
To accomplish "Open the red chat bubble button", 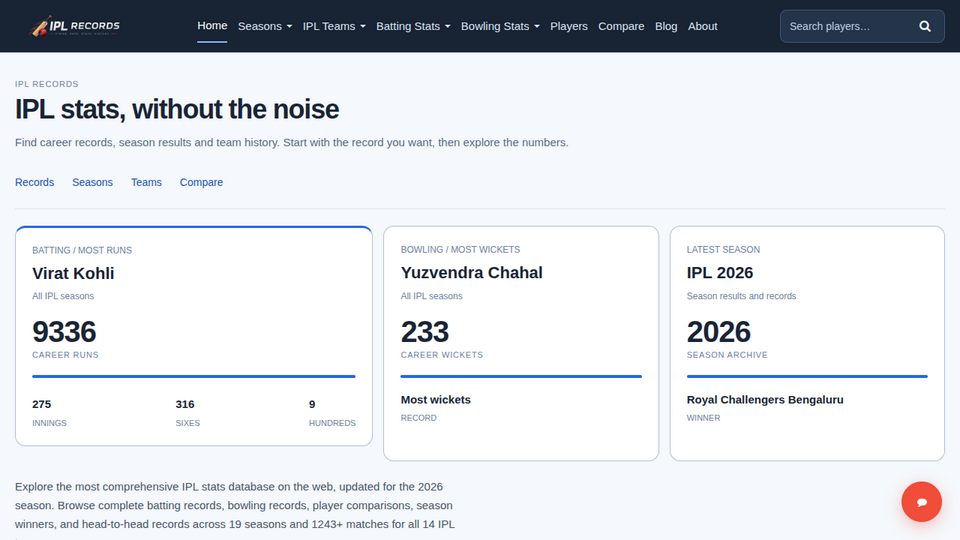I will 921,502.
